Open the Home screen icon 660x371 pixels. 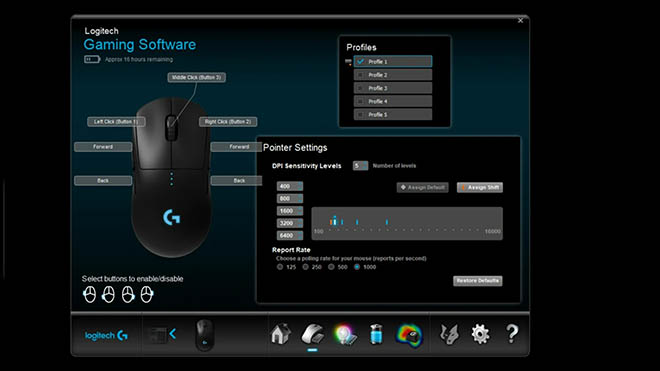[x=280, y=334]
